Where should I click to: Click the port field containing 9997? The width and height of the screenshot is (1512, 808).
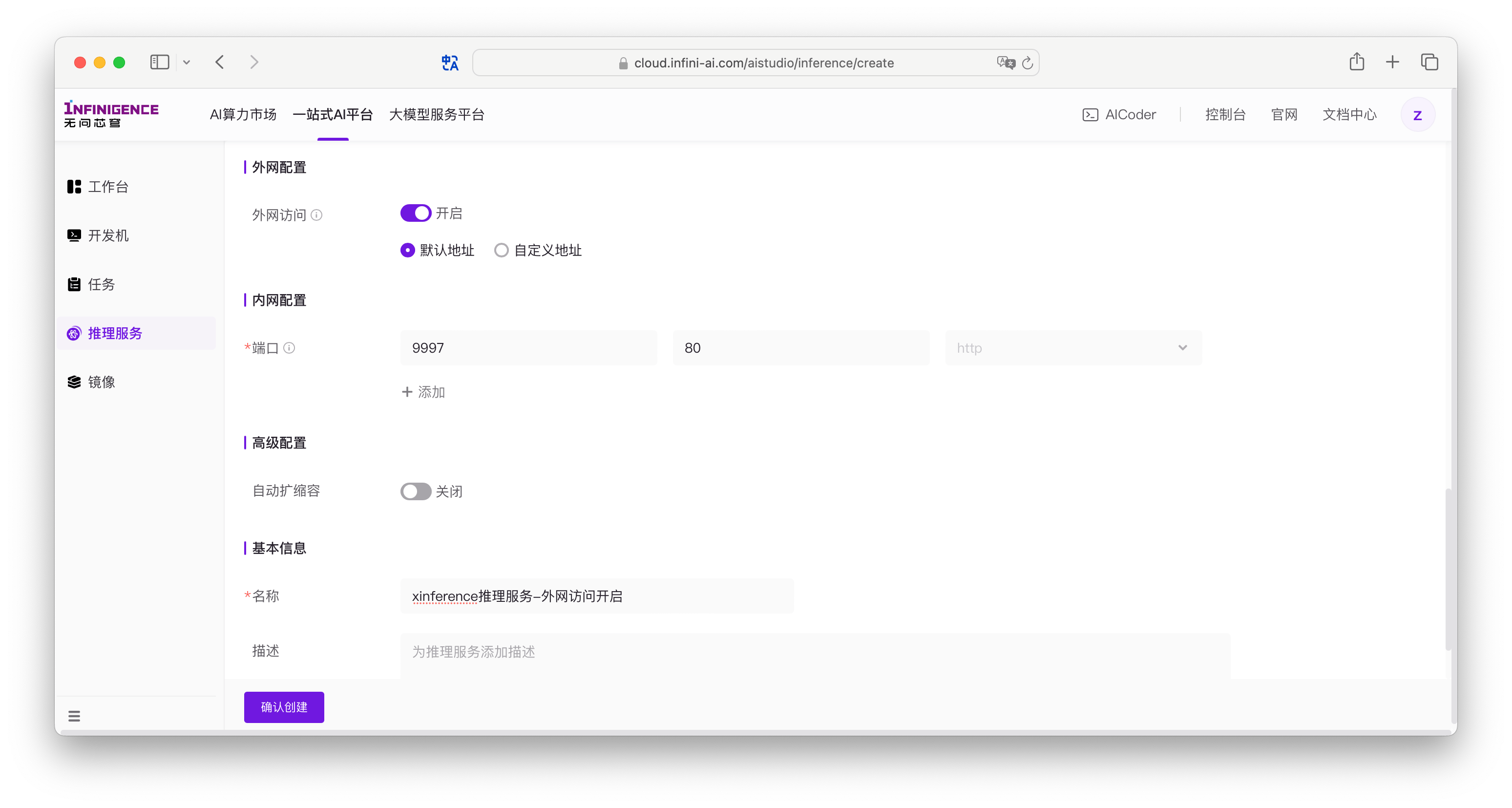click(528, 348)
